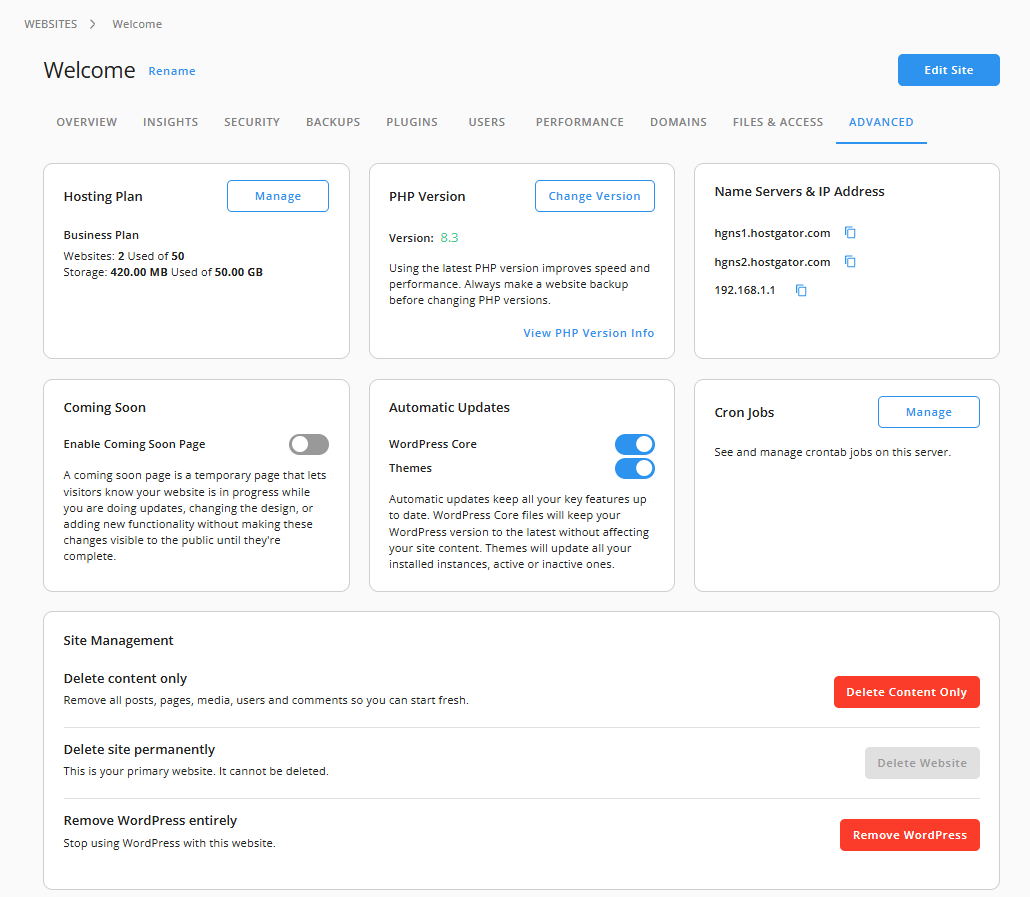The height and width of the screenshot is (897, 1030).
Task: Open the Overview tab
Action: pyautogui.click(x=87, y=122)
